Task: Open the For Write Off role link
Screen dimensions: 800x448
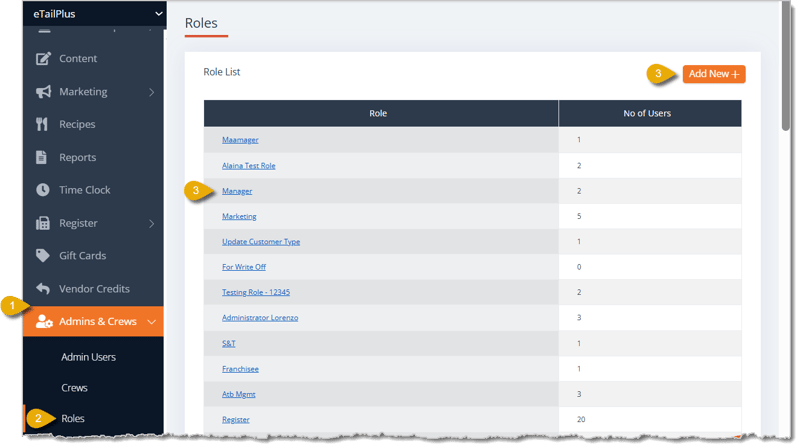Action: 244,267
